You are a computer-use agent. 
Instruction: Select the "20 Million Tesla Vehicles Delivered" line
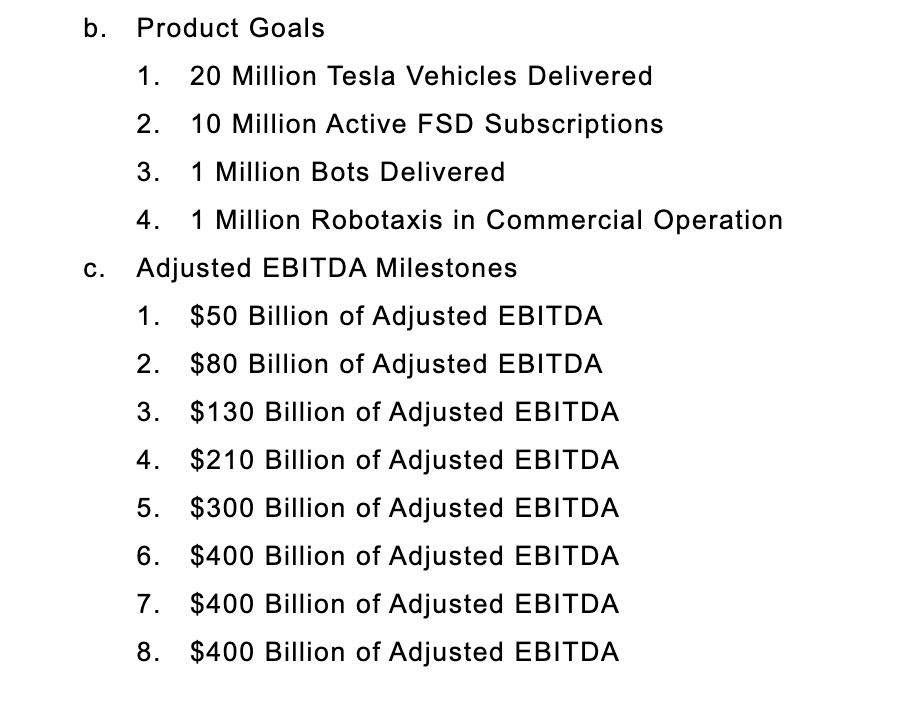(x=421, y=76)
